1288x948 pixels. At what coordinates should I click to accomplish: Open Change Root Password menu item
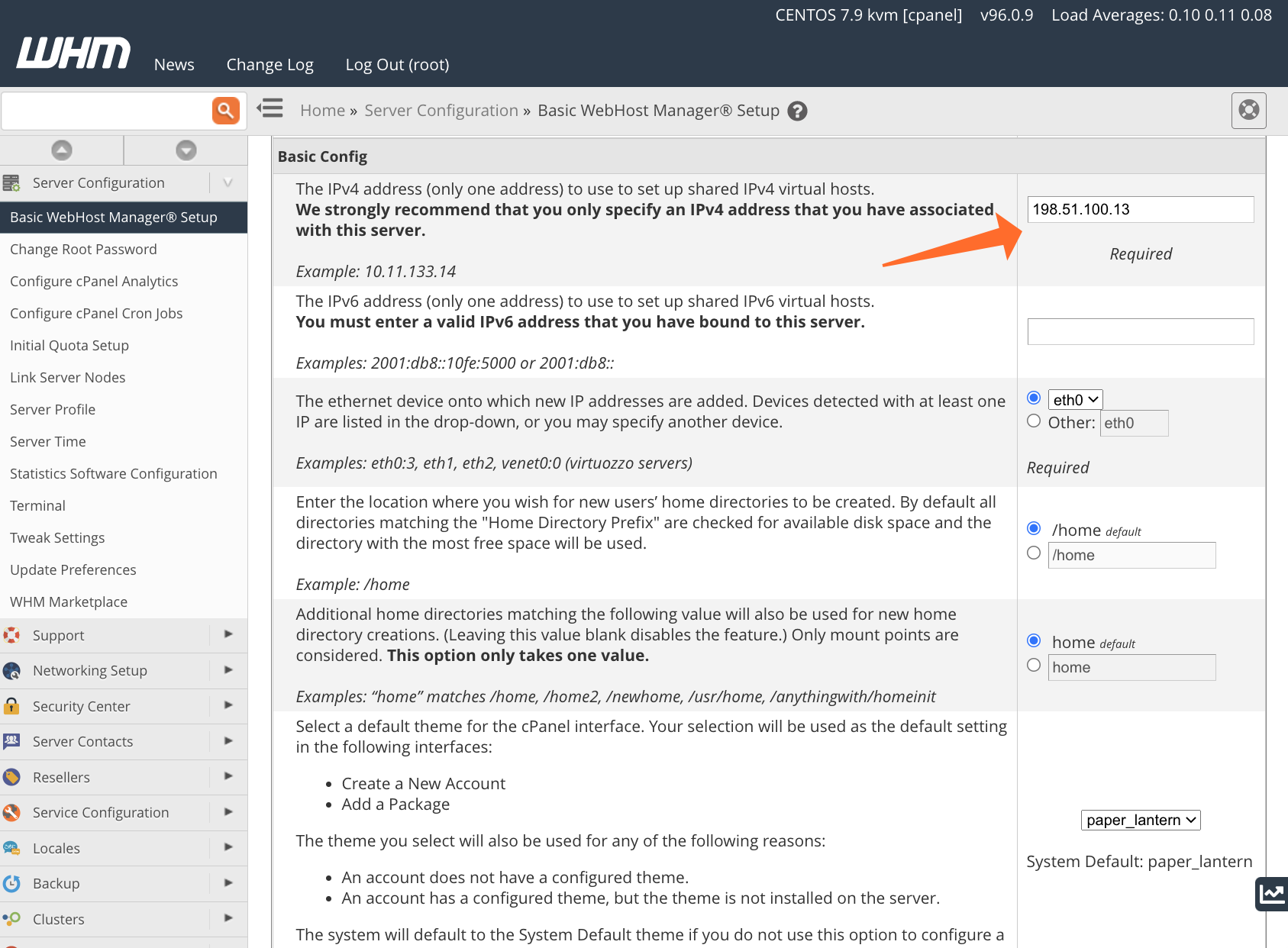point(83,249)
